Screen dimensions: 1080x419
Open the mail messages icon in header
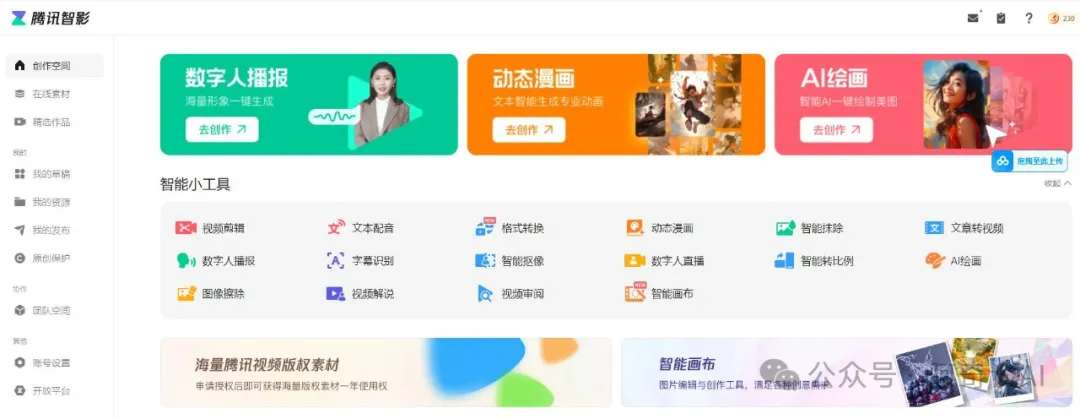pyautogui.click(x=973, y=19)
